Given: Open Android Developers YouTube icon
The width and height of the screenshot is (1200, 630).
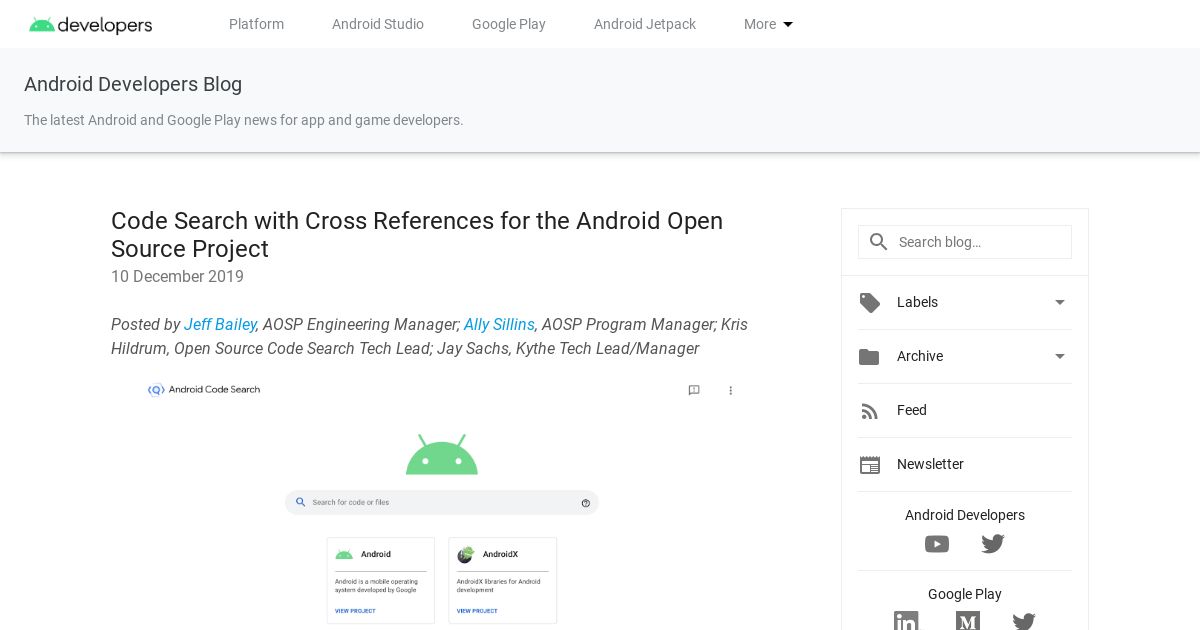Looking at the screenshot, I should [x=937, y=544].
